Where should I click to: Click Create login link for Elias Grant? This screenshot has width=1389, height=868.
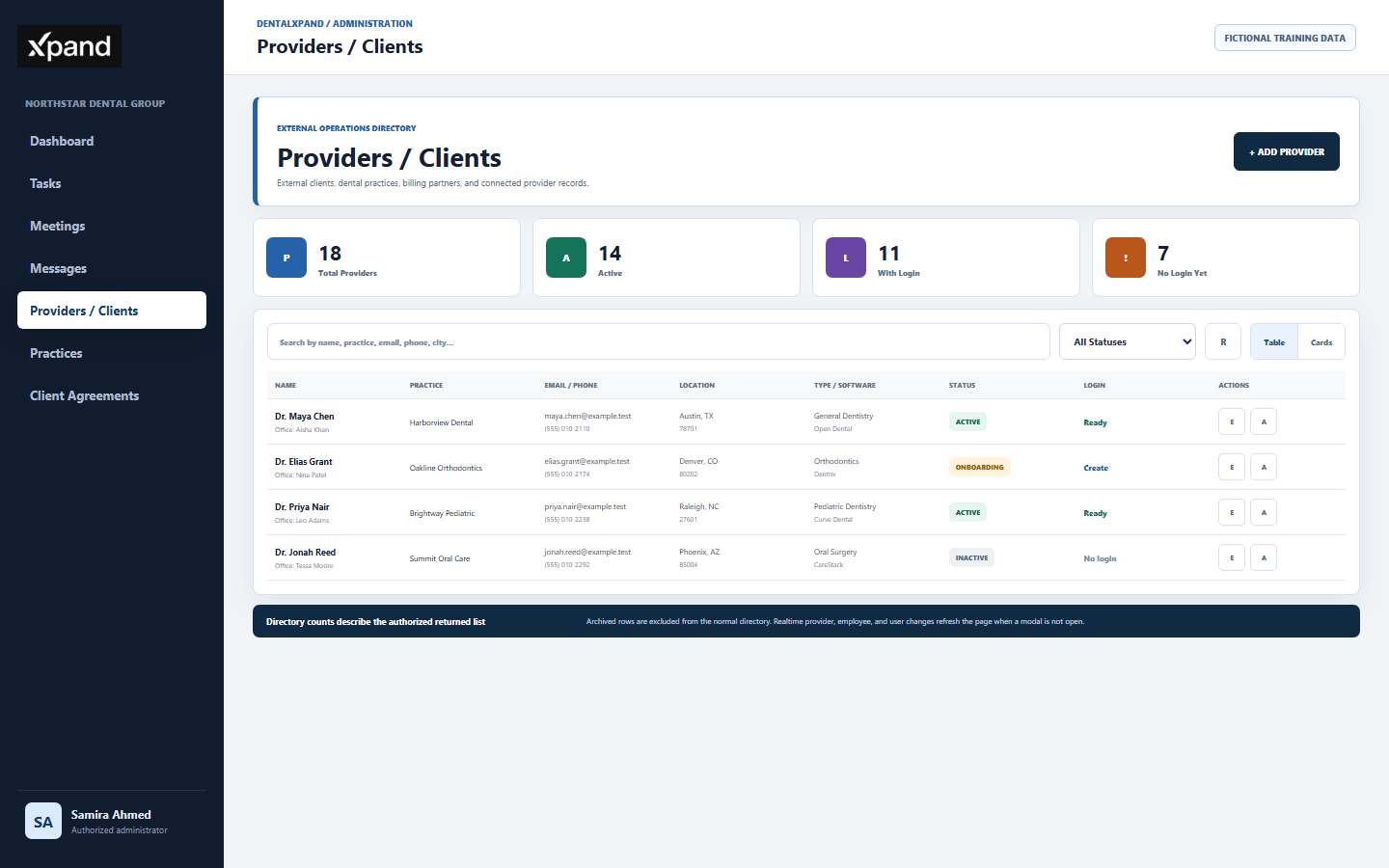[x=1096, y=468]
